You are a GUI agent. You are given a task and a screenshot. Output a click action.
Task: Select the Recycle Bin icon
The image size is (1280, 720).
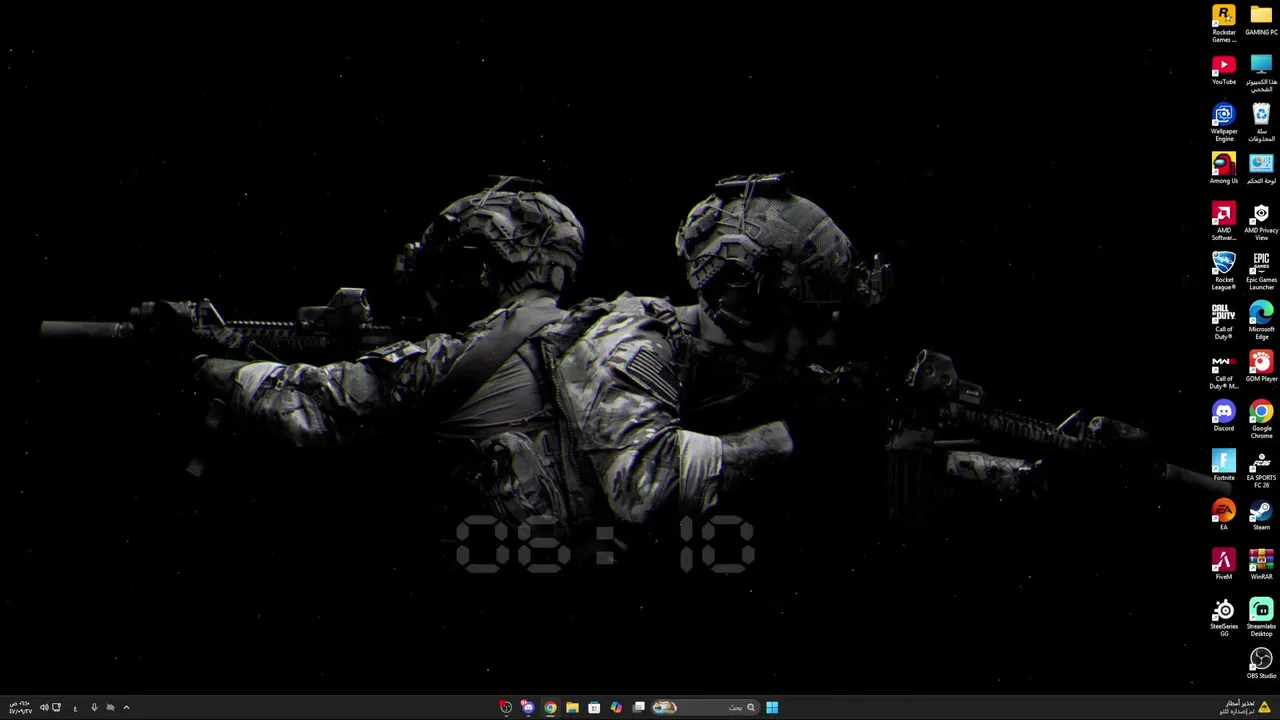[1261, 123]
